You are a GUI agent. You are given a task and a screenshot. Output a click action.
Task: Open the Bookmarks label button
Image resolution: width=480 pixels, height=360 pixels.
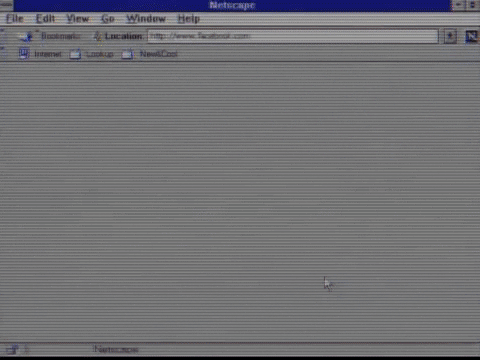click(60, 36)
